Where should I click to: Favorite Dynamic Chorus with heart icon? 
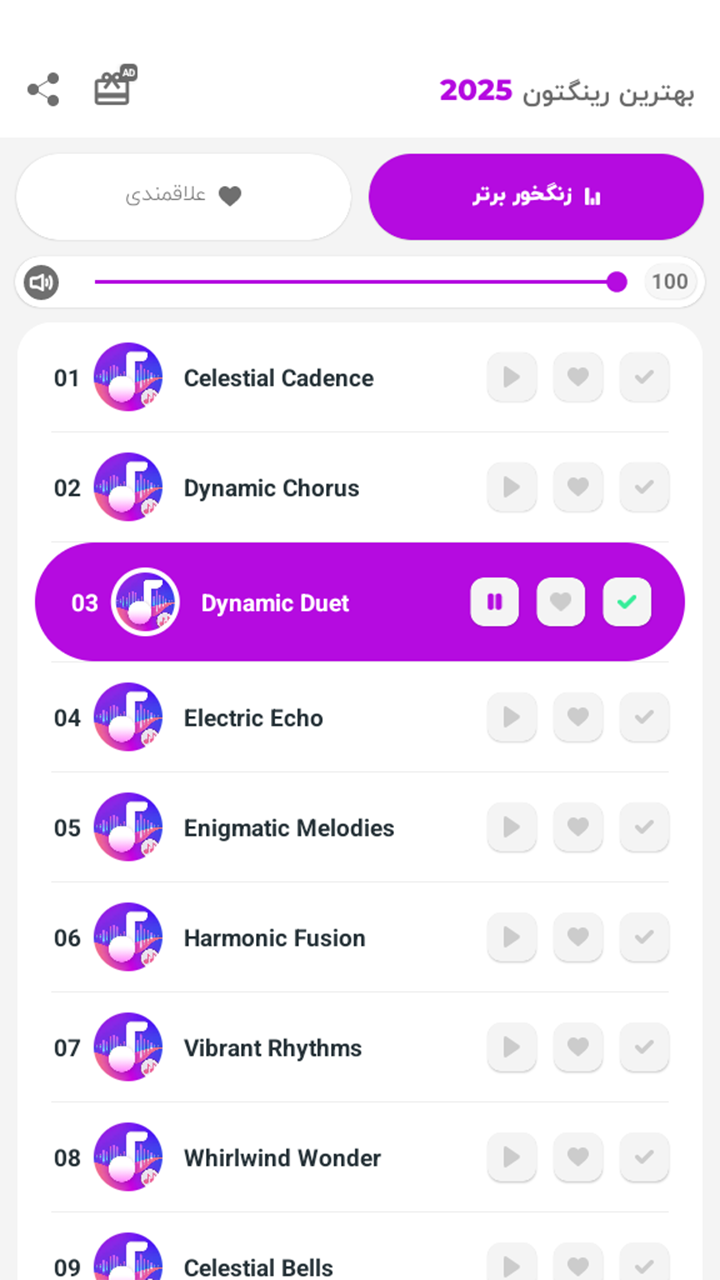tap(578, 488)
